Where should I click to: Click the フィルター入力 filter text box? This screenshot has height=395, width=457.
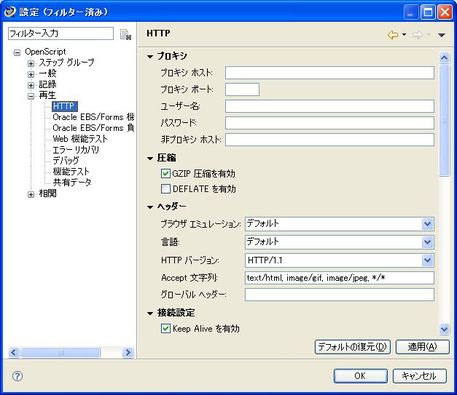click(x=61, y=33)
